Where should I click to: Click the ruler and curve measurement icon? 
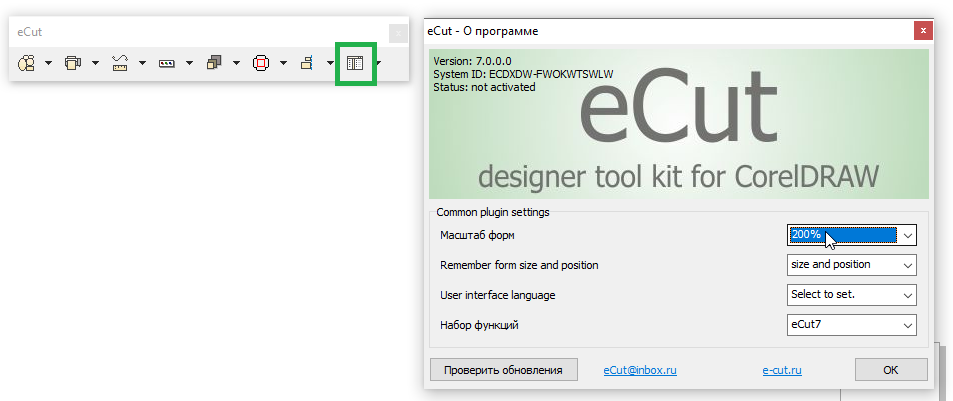pyautogui.click(x=120, y=63)
